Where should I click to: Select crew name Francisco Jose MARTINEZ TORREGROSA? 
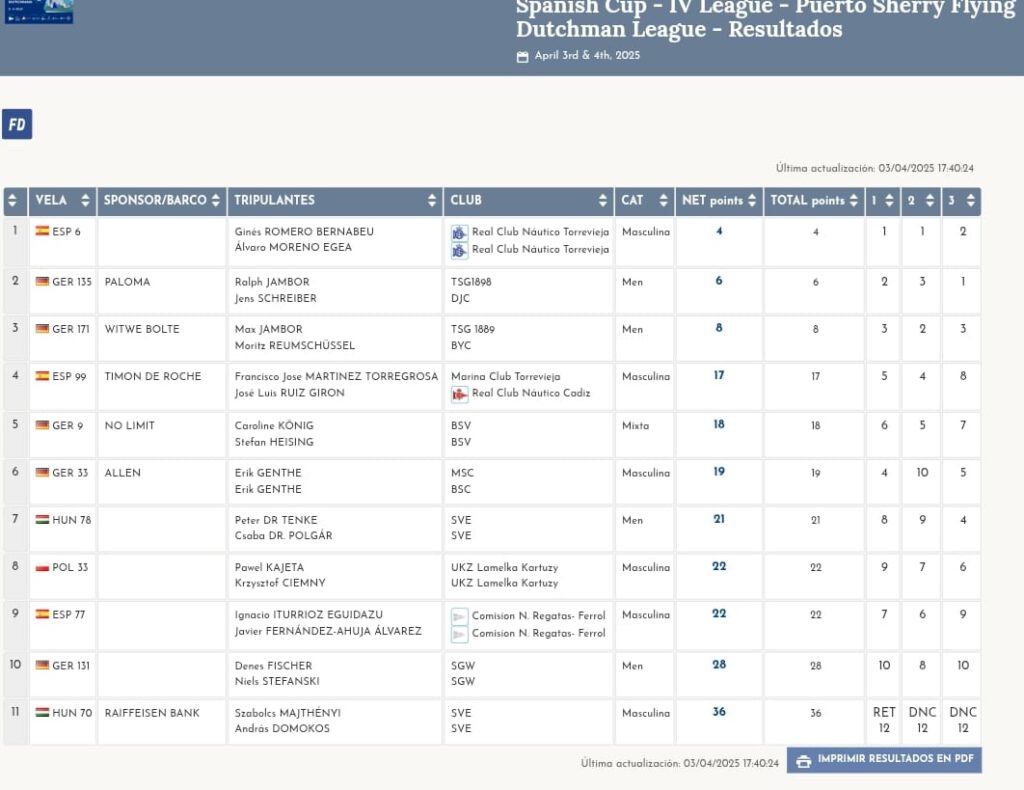pyautogui.click(x=336, y=377)
